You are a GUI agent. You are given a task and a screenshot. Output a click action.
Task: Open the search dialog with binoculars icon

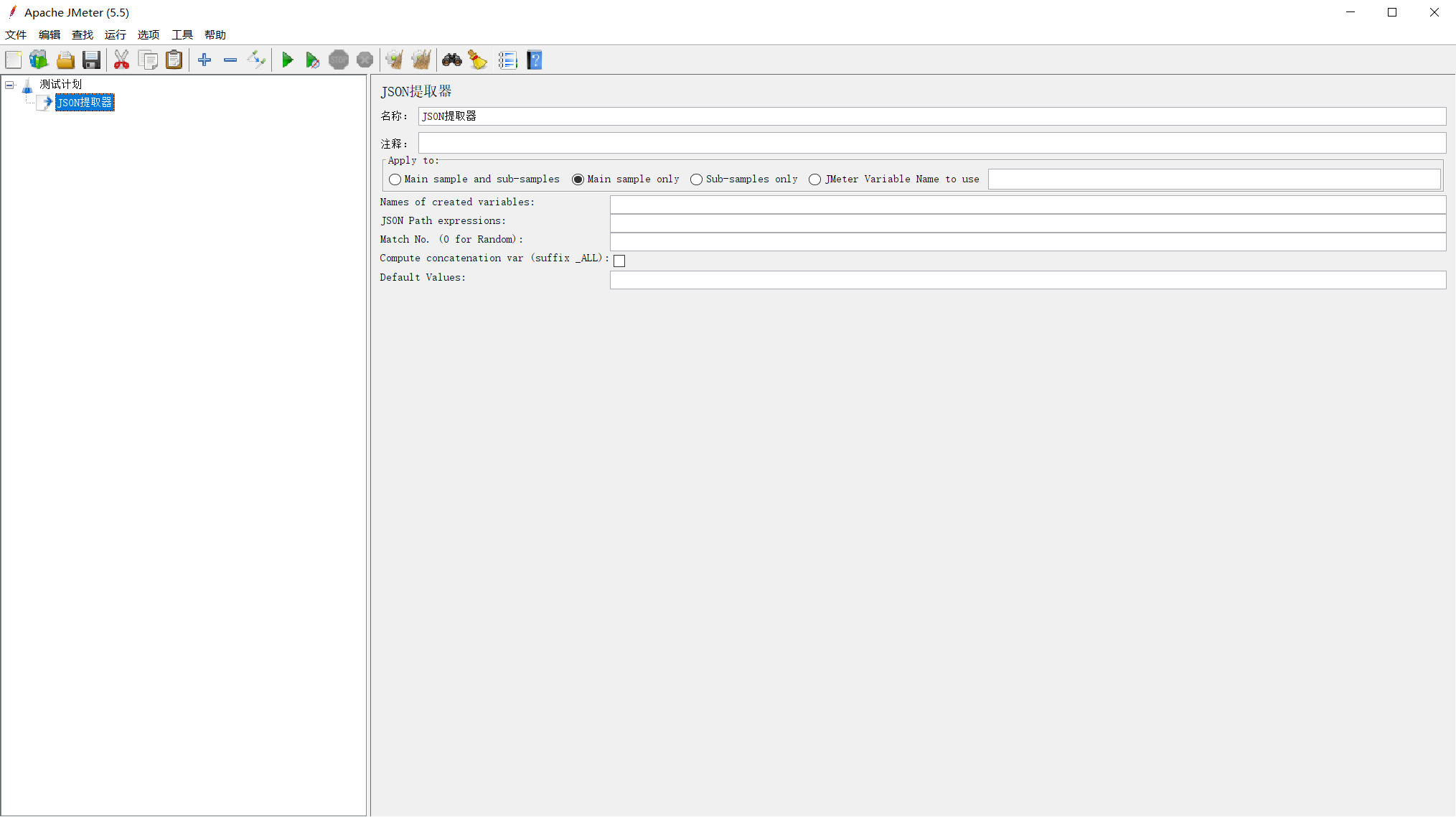[x=451, y=60]
